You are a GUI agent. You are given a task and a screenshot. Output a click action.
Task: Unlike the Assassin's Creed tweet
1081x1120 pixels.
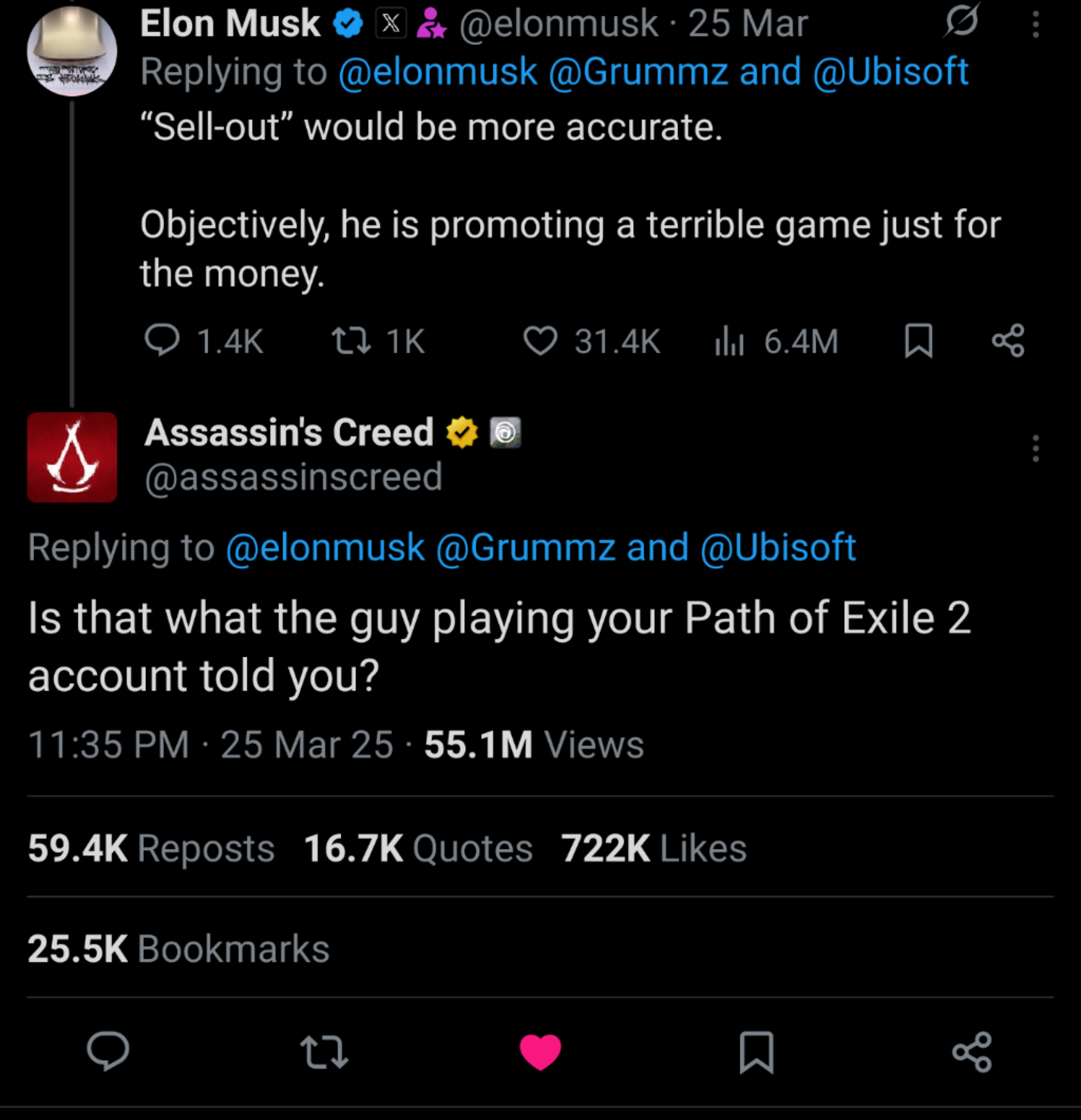pos(540,1052)
